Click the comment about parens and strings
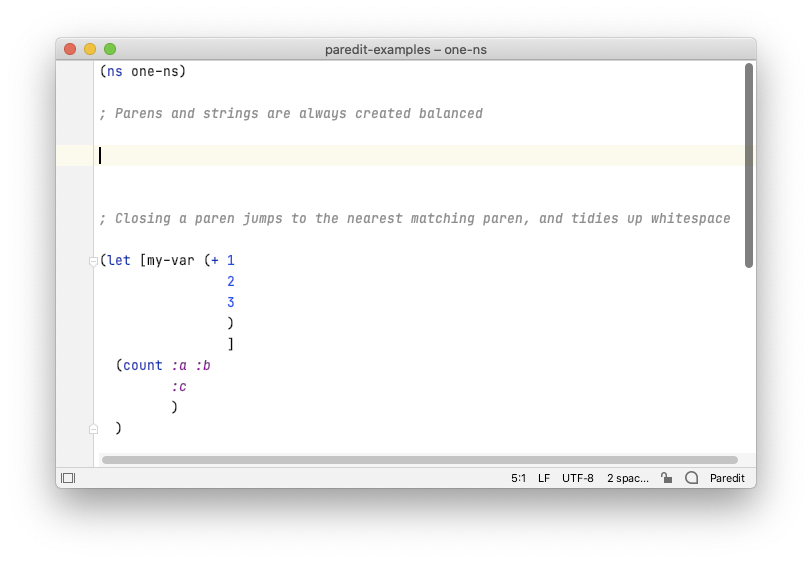This screenshot has width=812, height=562. [291, 113]
